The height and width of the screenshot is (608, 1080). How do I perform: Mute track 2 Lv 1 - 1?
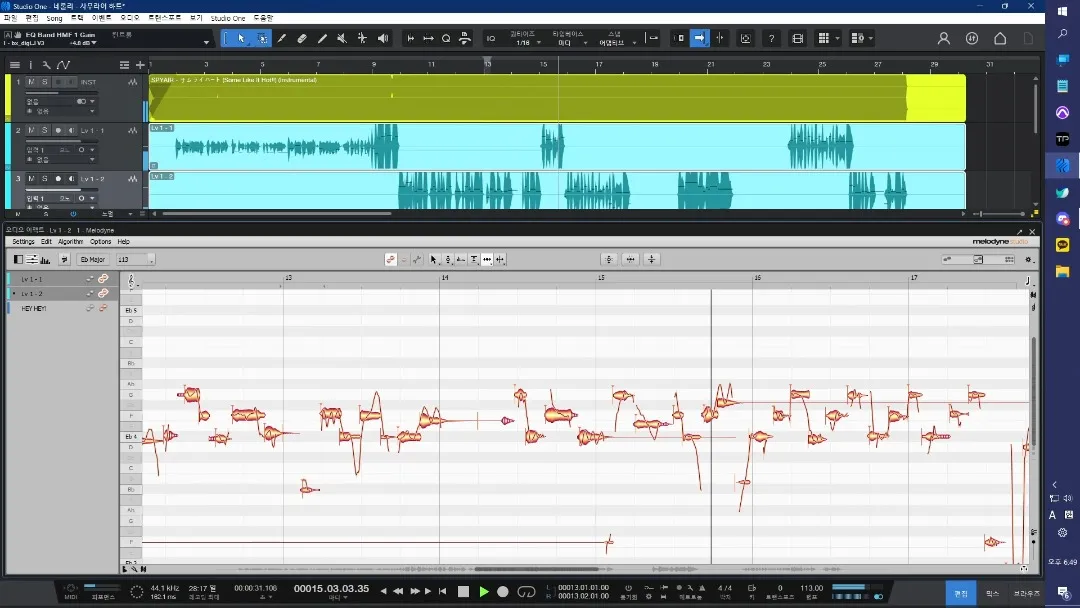(31, 130)
